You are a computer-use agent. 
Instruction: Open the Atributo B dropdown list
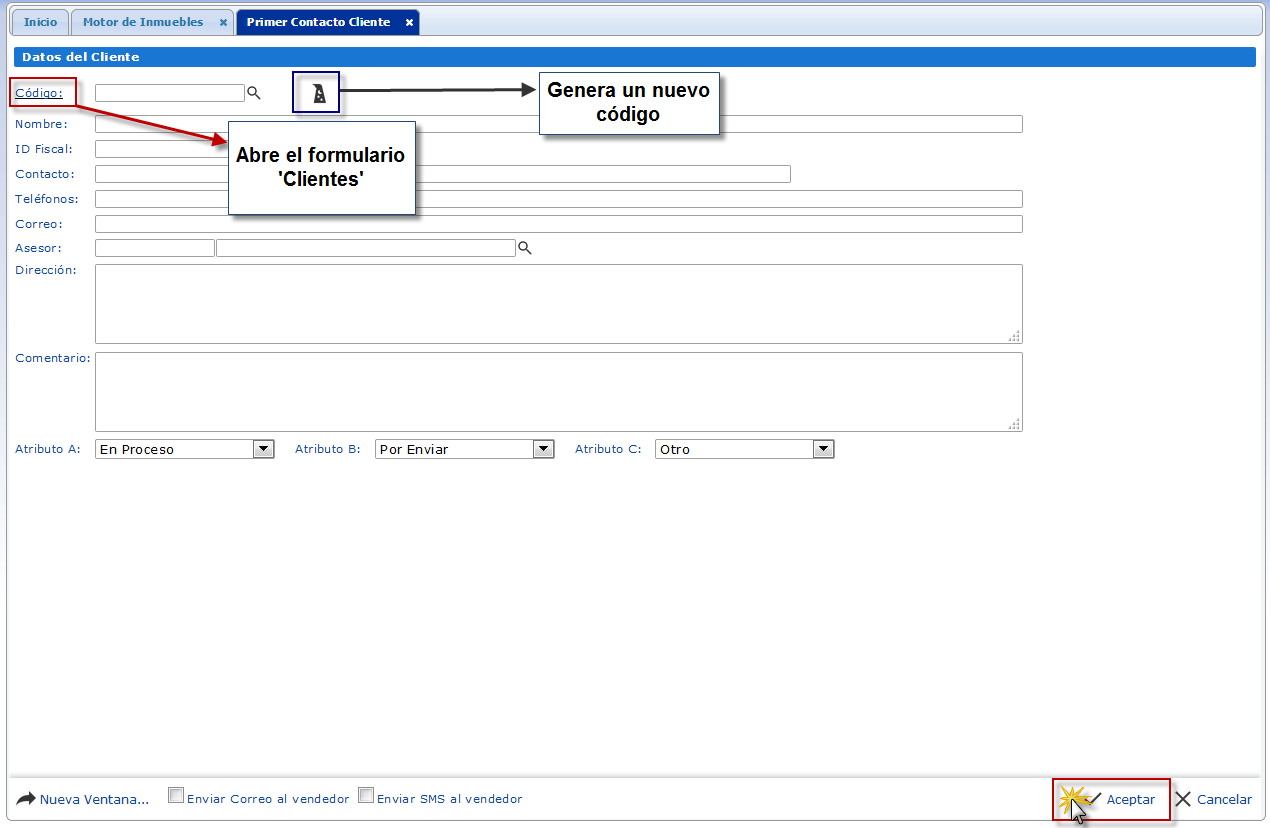543,449
